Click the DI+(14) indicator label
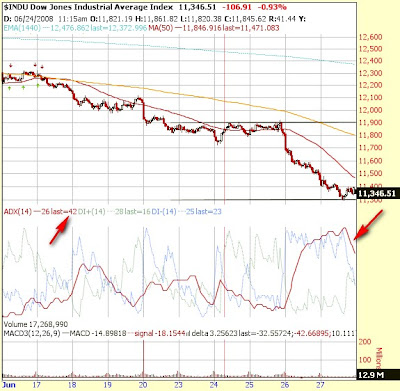The height and width of the screenshot is (391, 400). [92, 211]
